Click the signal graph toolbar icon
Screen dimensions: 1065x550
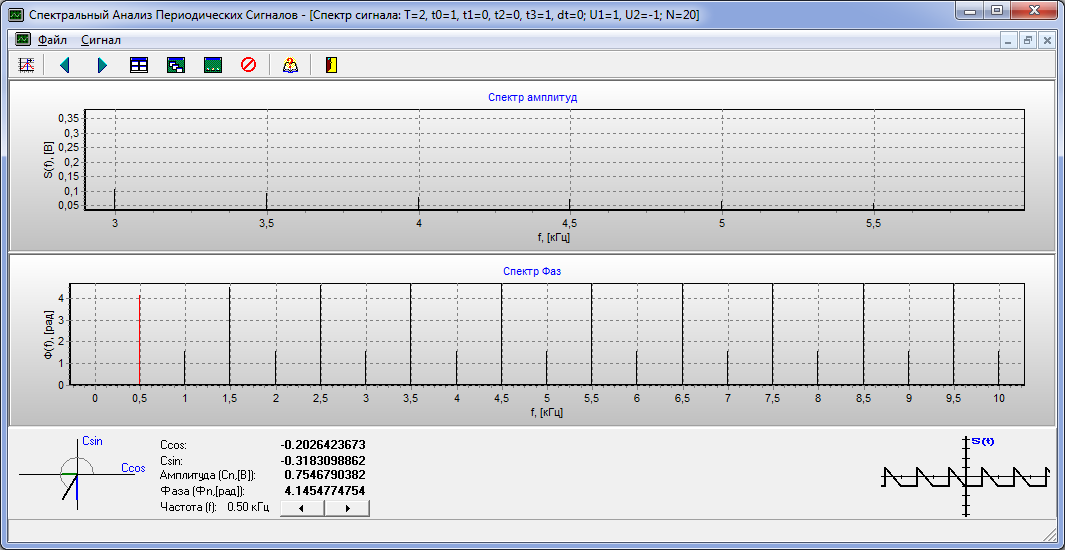pyautogui.click(x=27, y=65)
